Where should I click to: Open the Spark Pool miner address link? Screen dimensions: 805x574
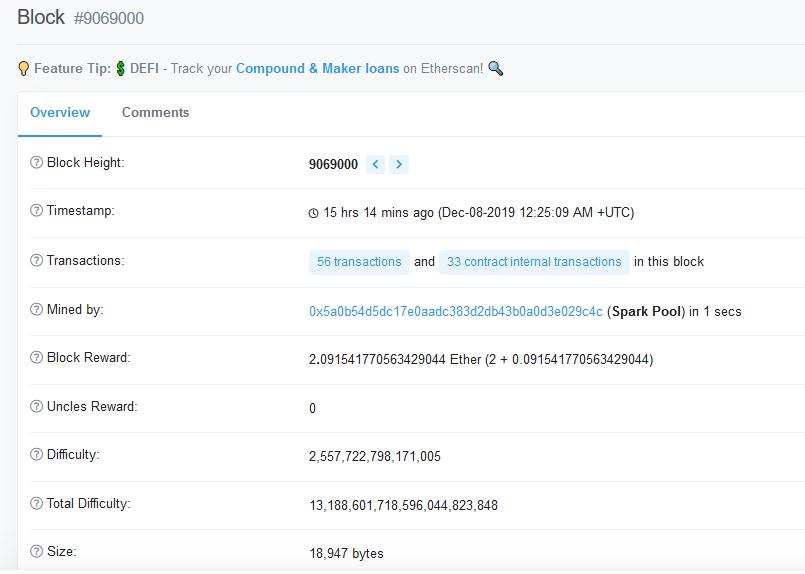(455, 312)
